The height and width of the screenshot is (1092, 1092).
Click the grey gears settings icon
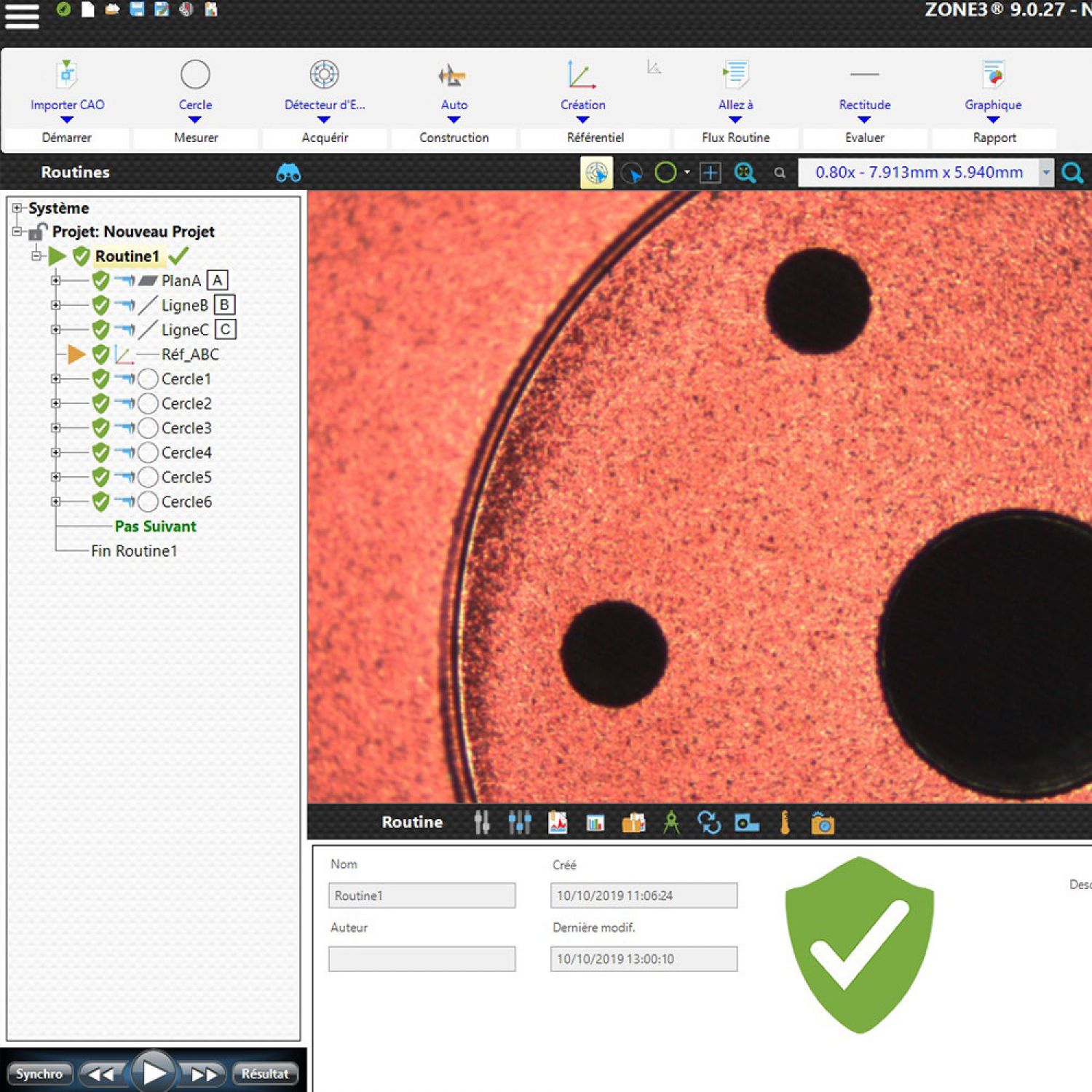click(x=186, y=9)
